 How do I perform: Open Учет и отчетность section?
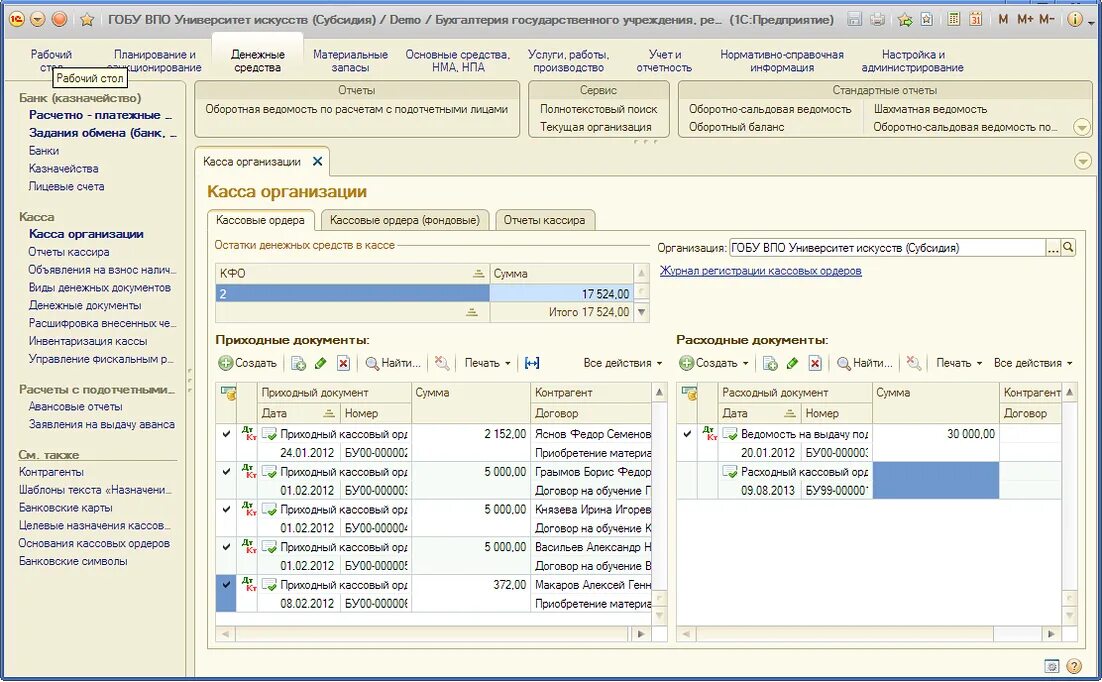(664, 61)
